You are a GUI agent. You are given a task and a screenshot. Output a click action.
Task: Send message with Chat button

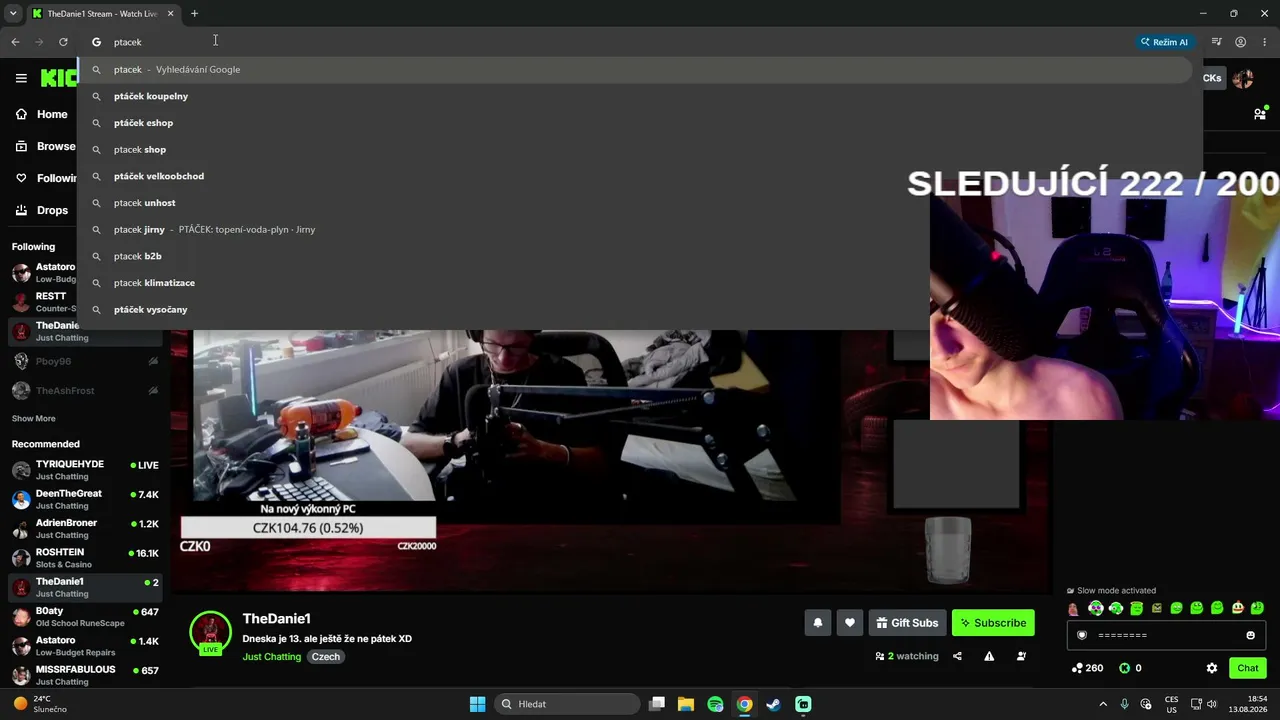1248,668
